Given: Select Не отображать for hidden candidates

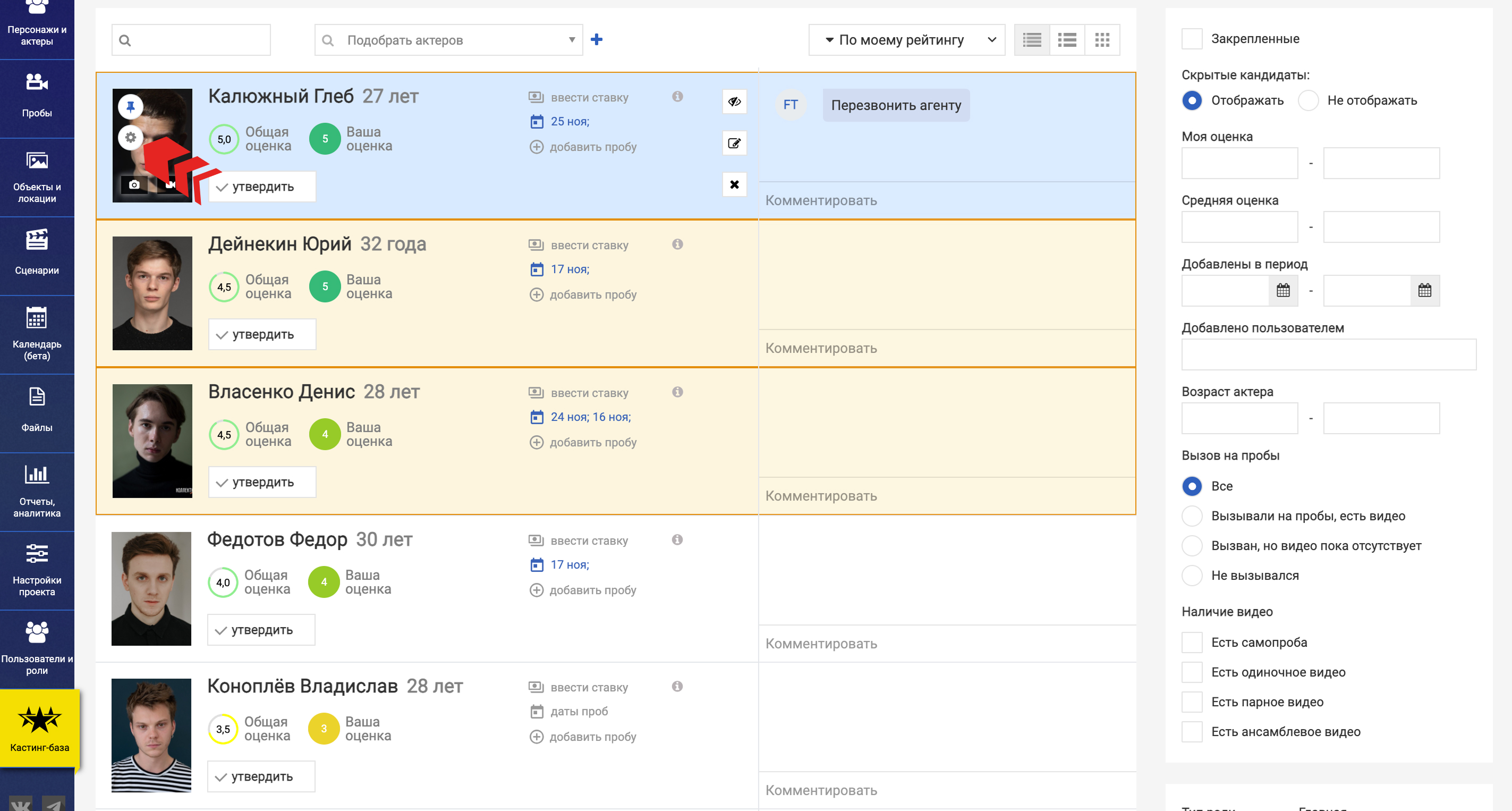Looking at the screenshot, I should 1309,100.
